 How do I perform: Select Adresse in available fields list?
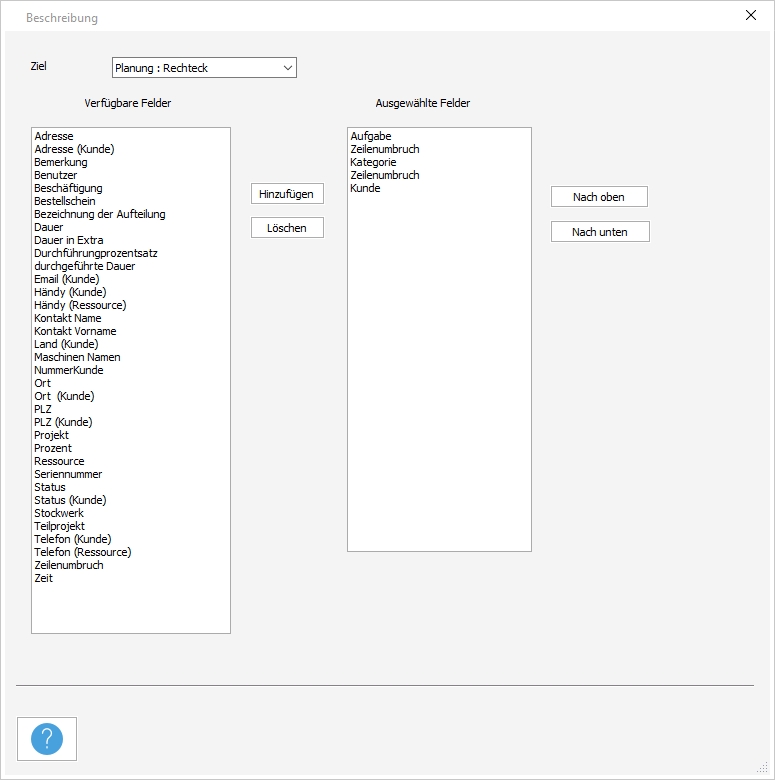(54, 136)
